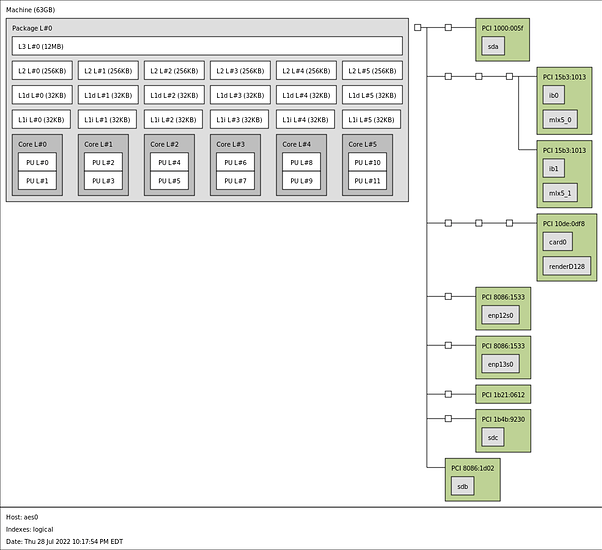Click the Core L#0 label

coord(32,144)
